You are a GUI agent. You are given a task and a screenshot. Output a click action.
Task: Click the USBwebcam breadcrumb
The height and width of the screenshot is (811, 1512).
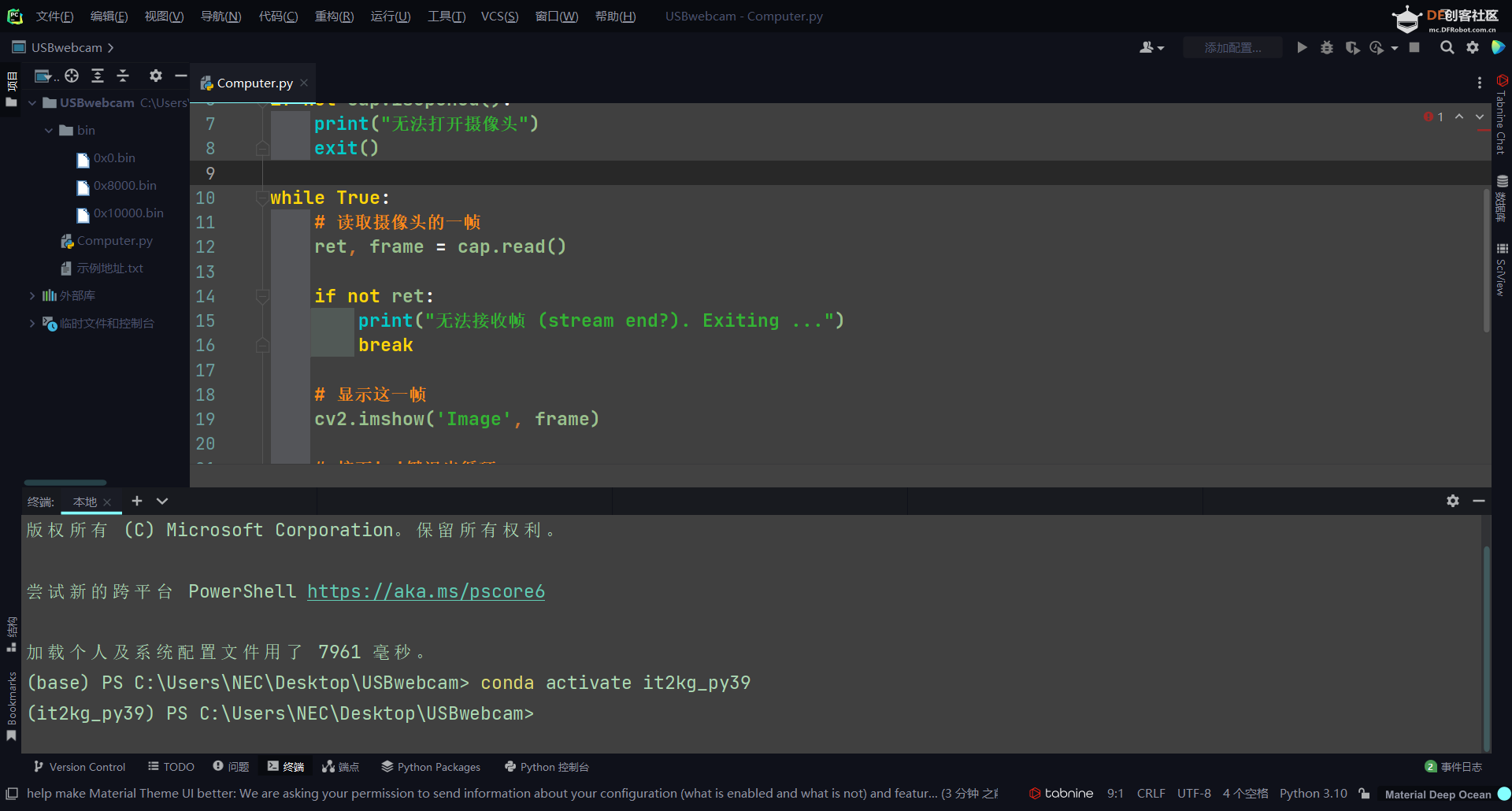[x=67, y=48]
